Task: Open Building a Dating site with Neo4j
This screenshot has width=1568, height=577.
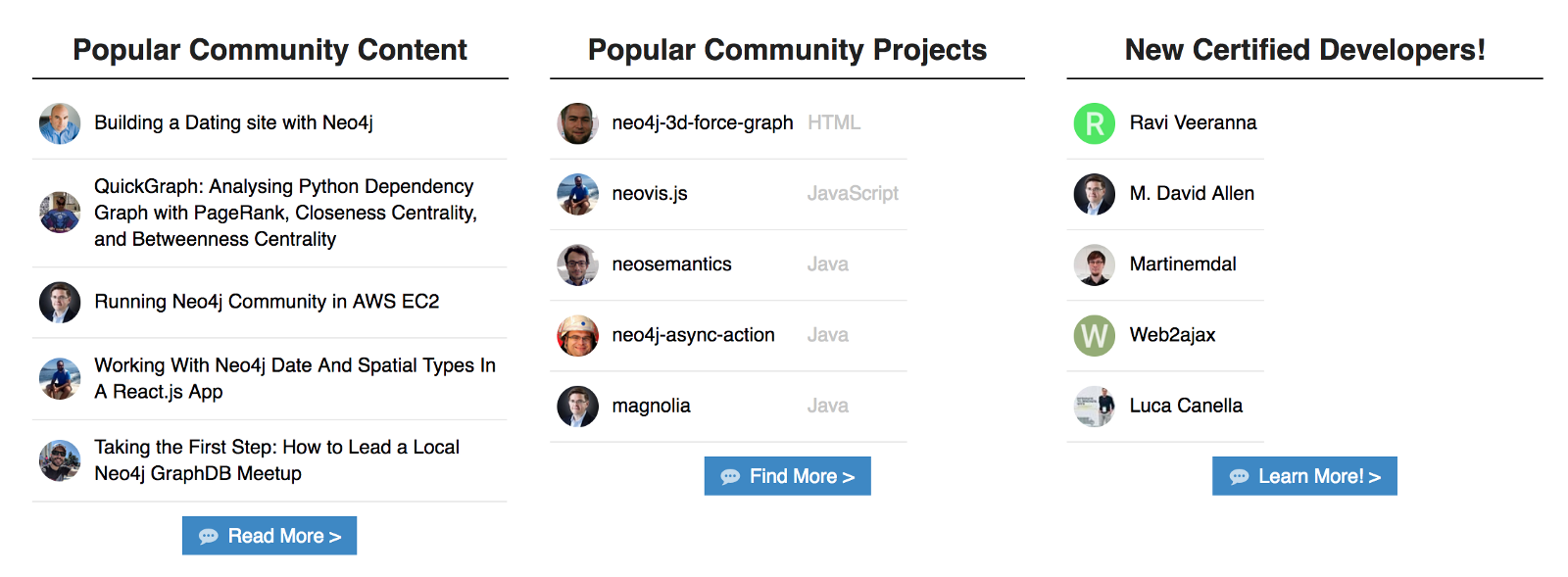Action: (x=233, y=123)
